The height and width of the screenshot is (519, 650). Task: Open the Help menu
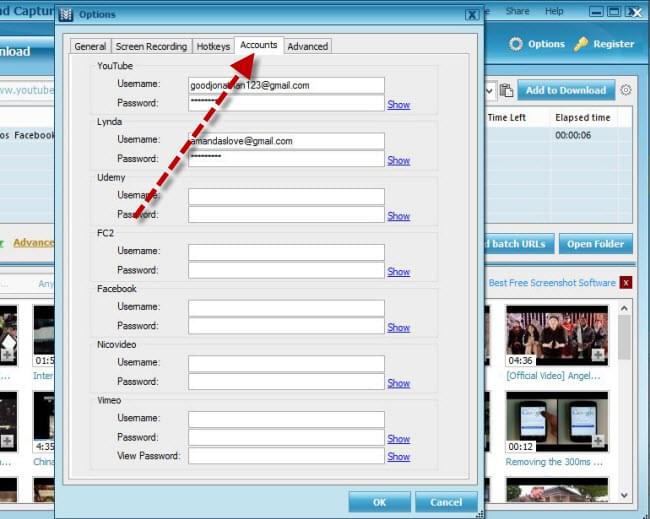click(554, 11)
